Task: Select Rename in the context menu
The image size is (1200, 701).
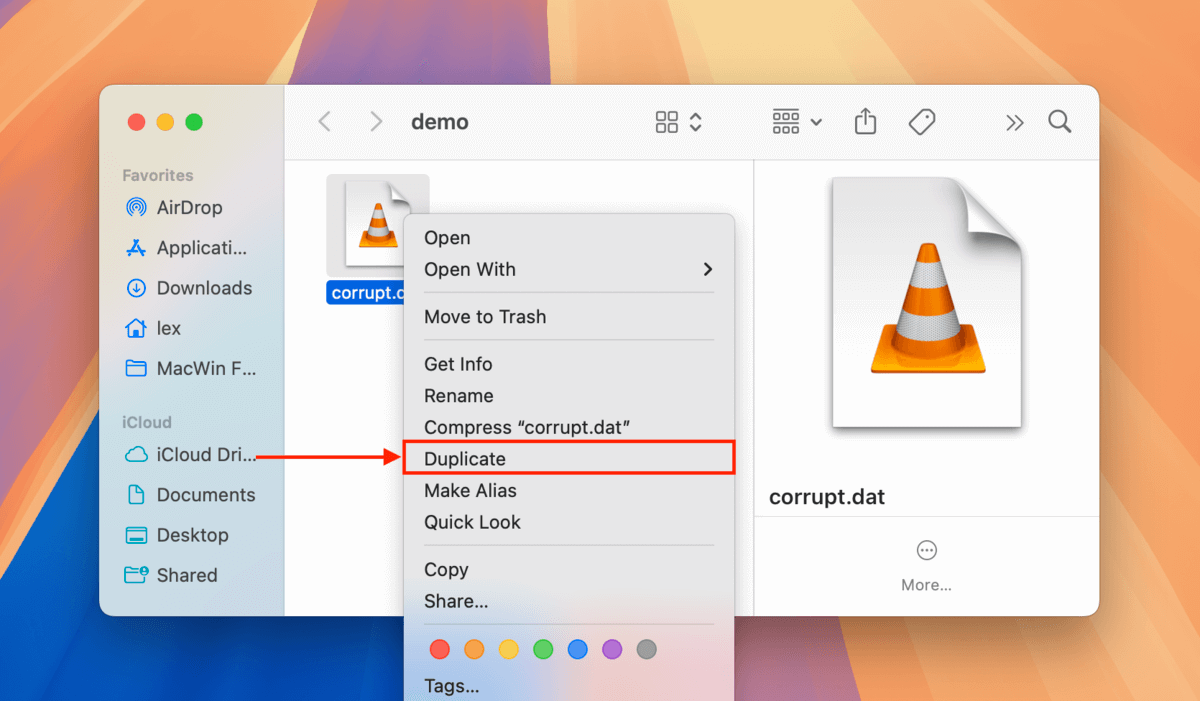Action: 569,396
